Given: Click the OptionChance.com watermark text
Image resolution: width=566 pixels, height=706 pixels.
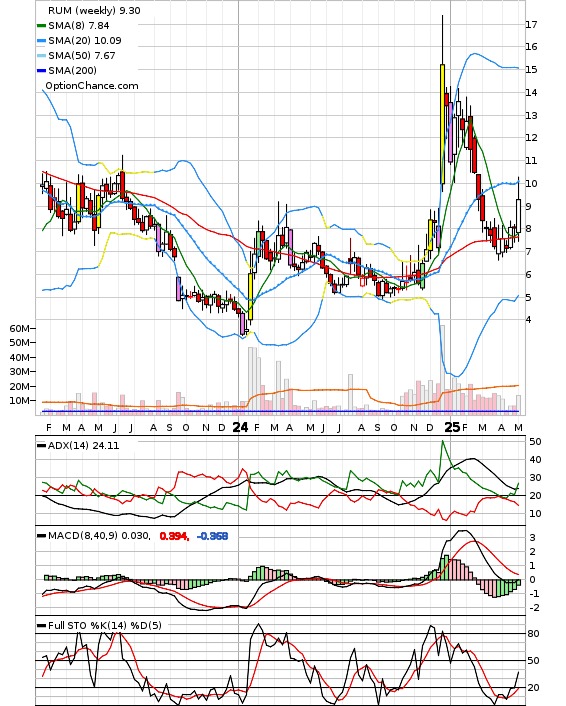Looking at the screenshot, I should click(92, 86).
